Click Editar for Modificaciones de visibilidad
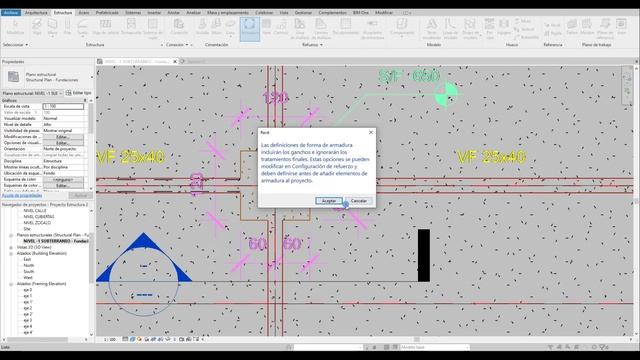Image resolution: width=640 pixels, height=360 pixels. pos(63,137)
